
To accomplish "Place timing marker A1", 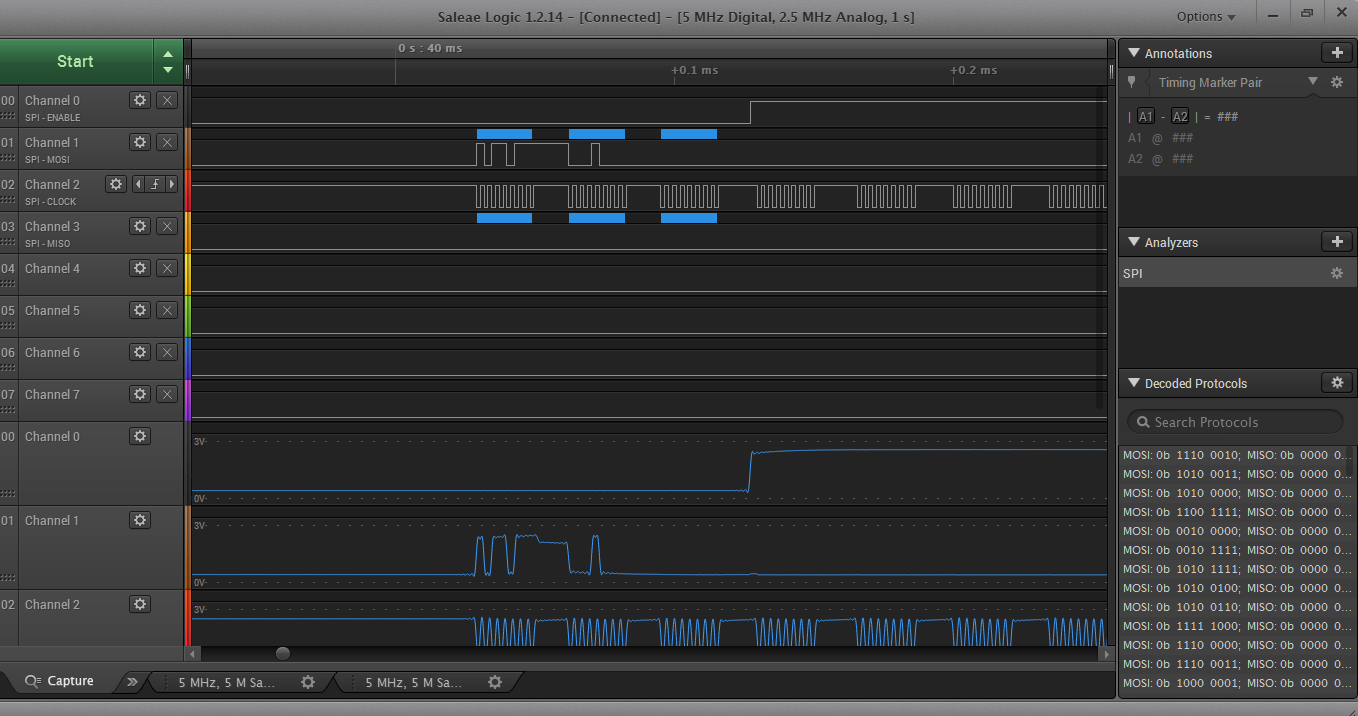I will pos(1146,116).
